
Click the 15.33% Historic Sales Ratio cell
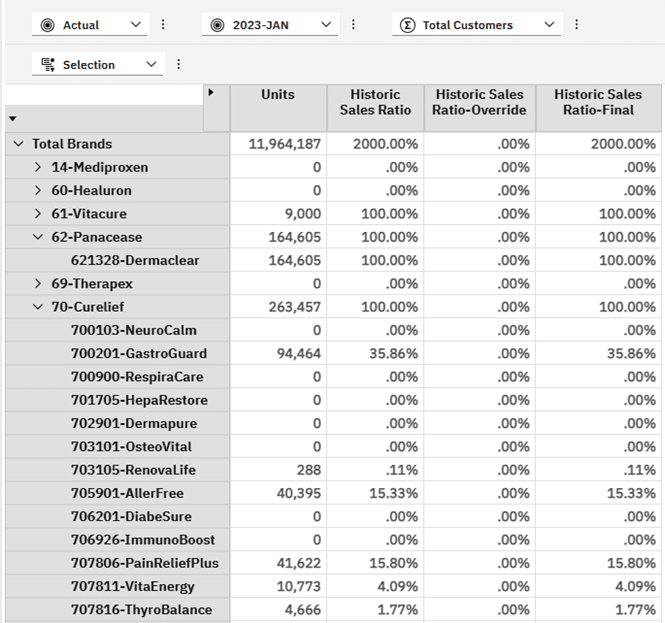(375, 493)
